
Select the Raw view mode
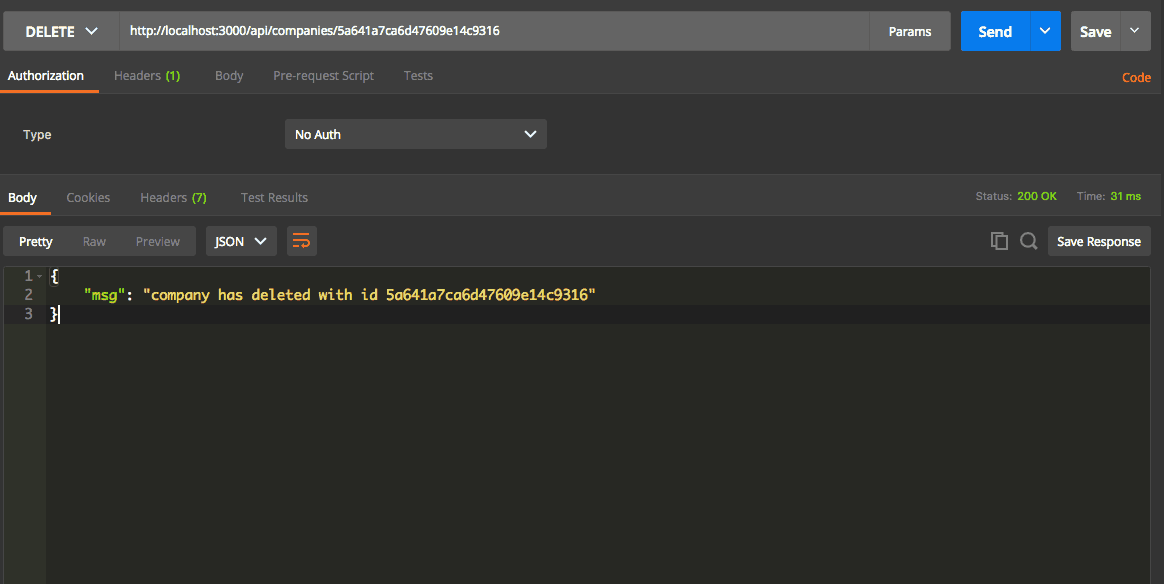click(94, 241)
